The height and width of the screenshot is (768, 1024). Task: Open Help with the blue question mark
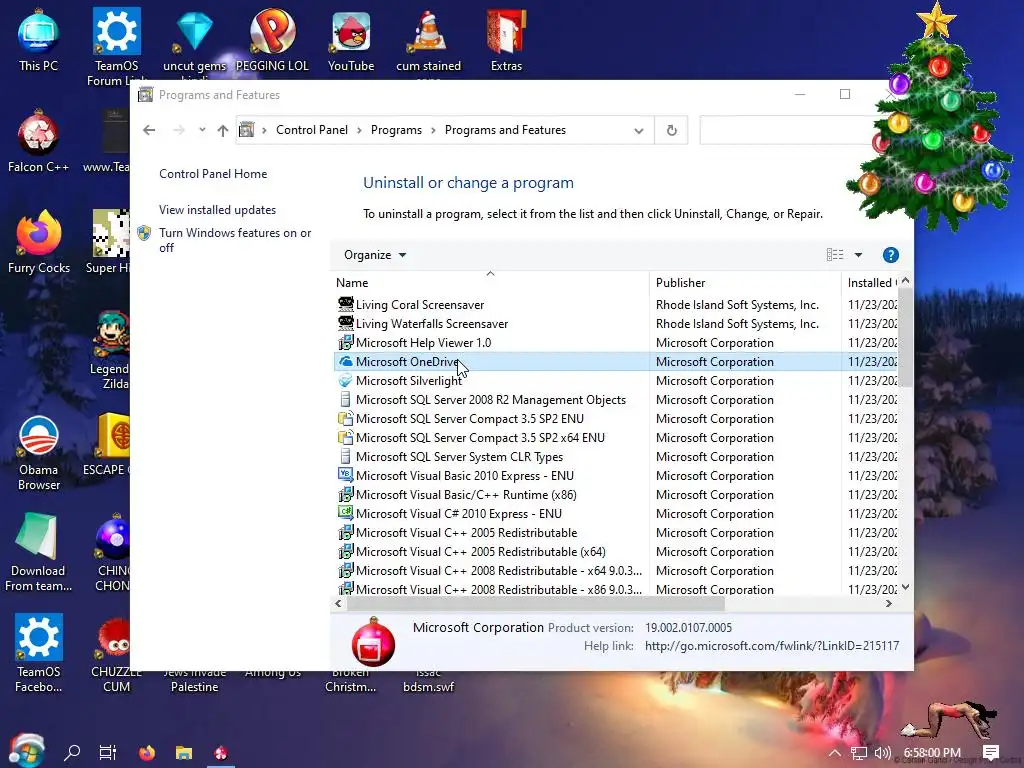[890, 255]
